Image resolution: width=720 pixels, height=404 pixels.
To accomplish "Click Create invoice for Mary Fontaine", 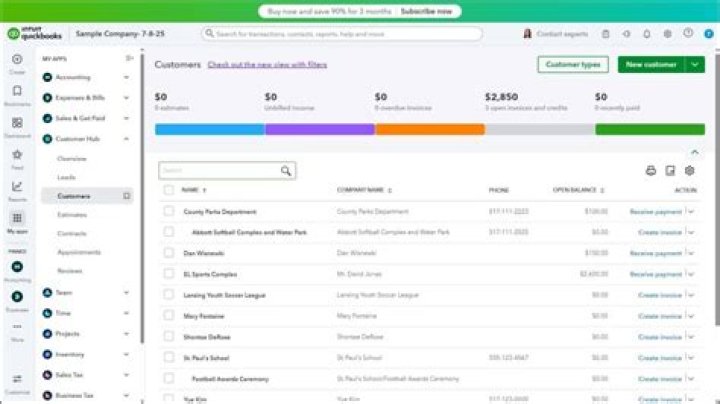I will click(x=660, y=316).
